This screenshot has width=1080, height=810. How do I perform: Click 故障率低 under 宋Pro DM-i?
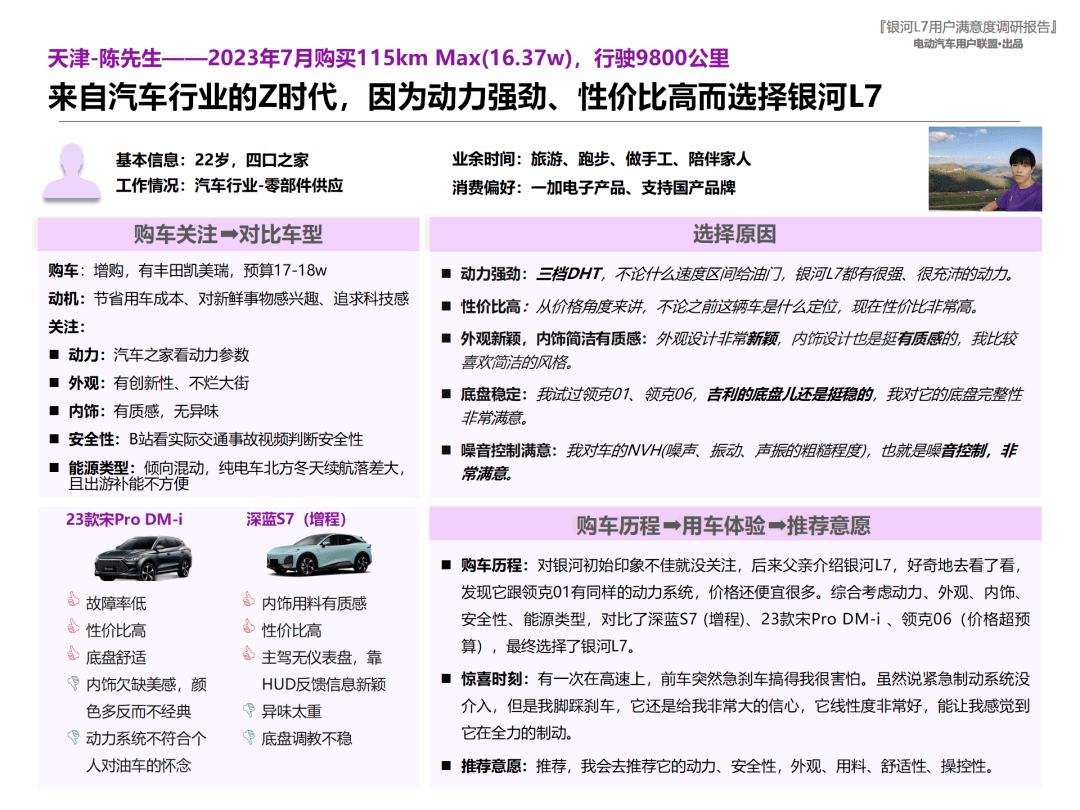point(116,603)
